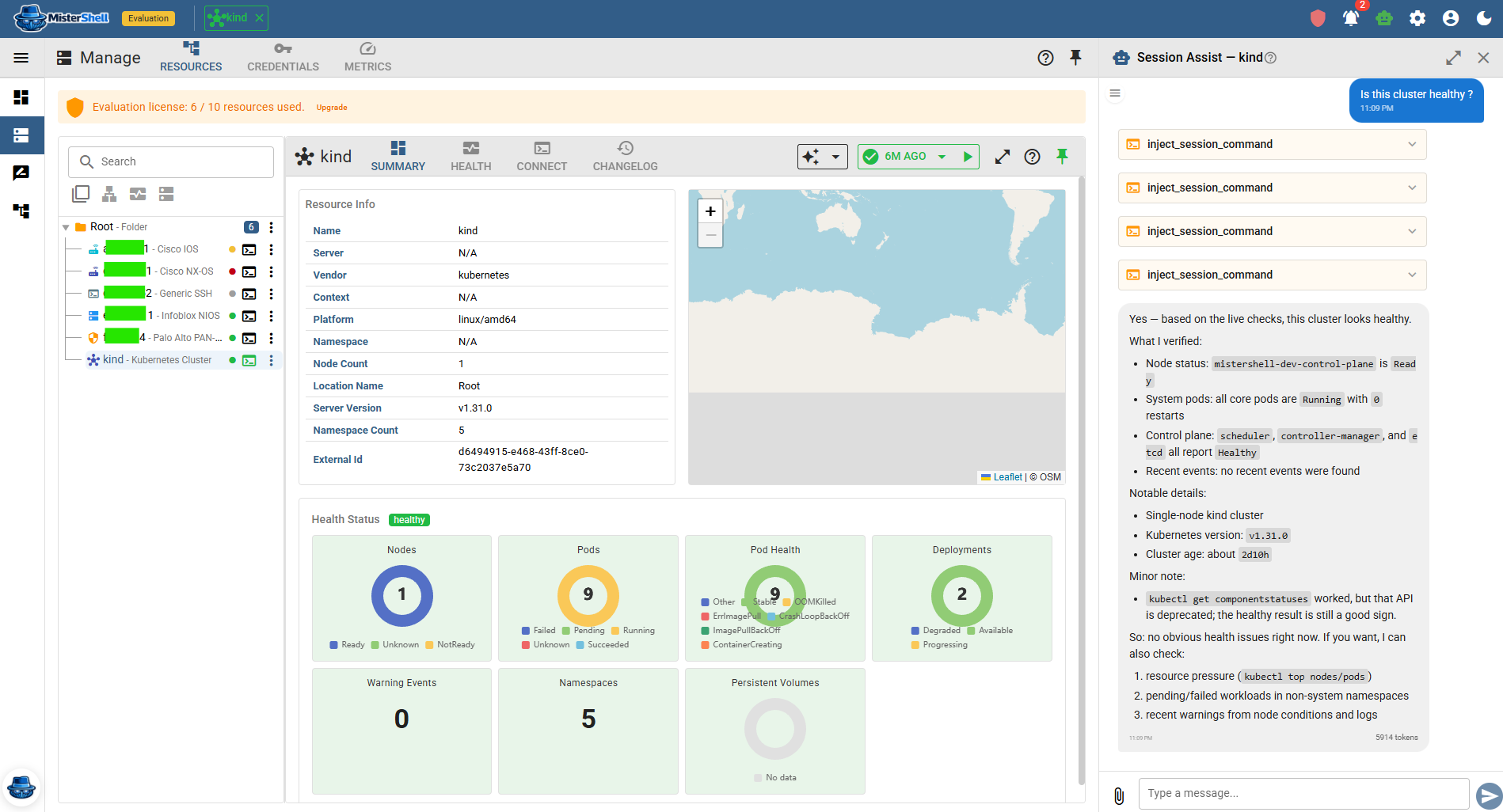Open terminal for the Generic SSH resource
The width and height of the screenshot is (1503, 812).
click(x=249, y=294)
